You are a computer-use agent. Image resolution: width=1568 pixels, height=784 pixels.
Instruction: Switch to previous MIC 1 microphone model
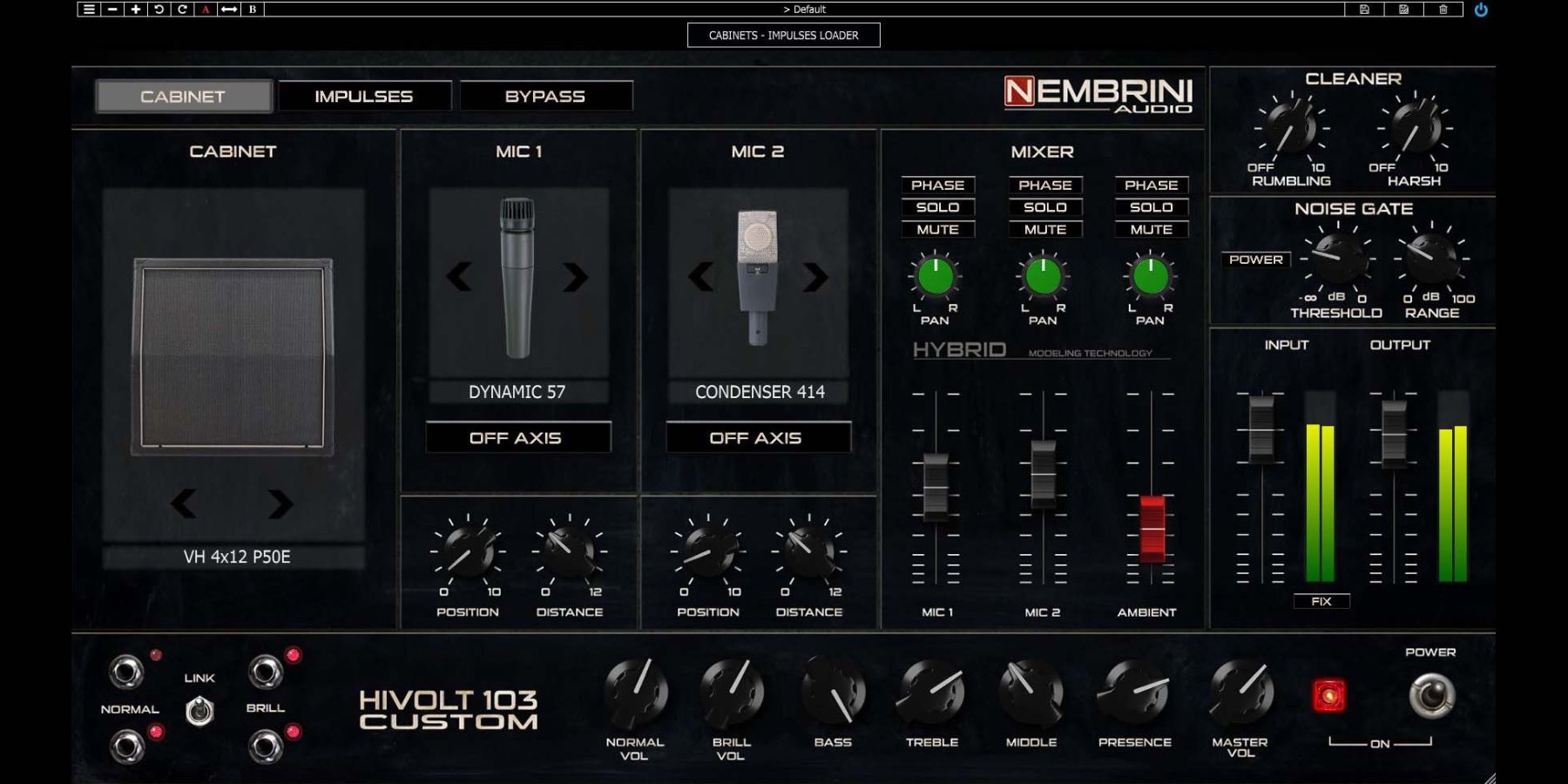coord(459,277)
